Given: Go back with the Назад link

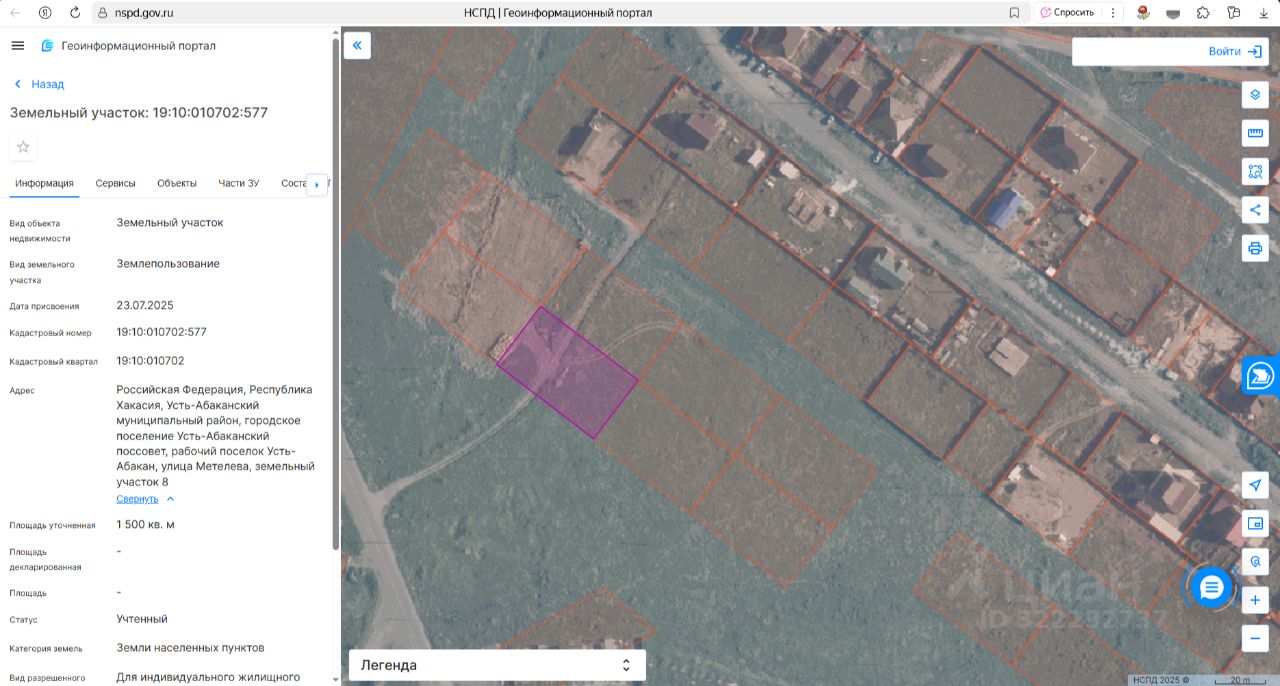Looking at the screenshot, I should (x=39, y=84).
